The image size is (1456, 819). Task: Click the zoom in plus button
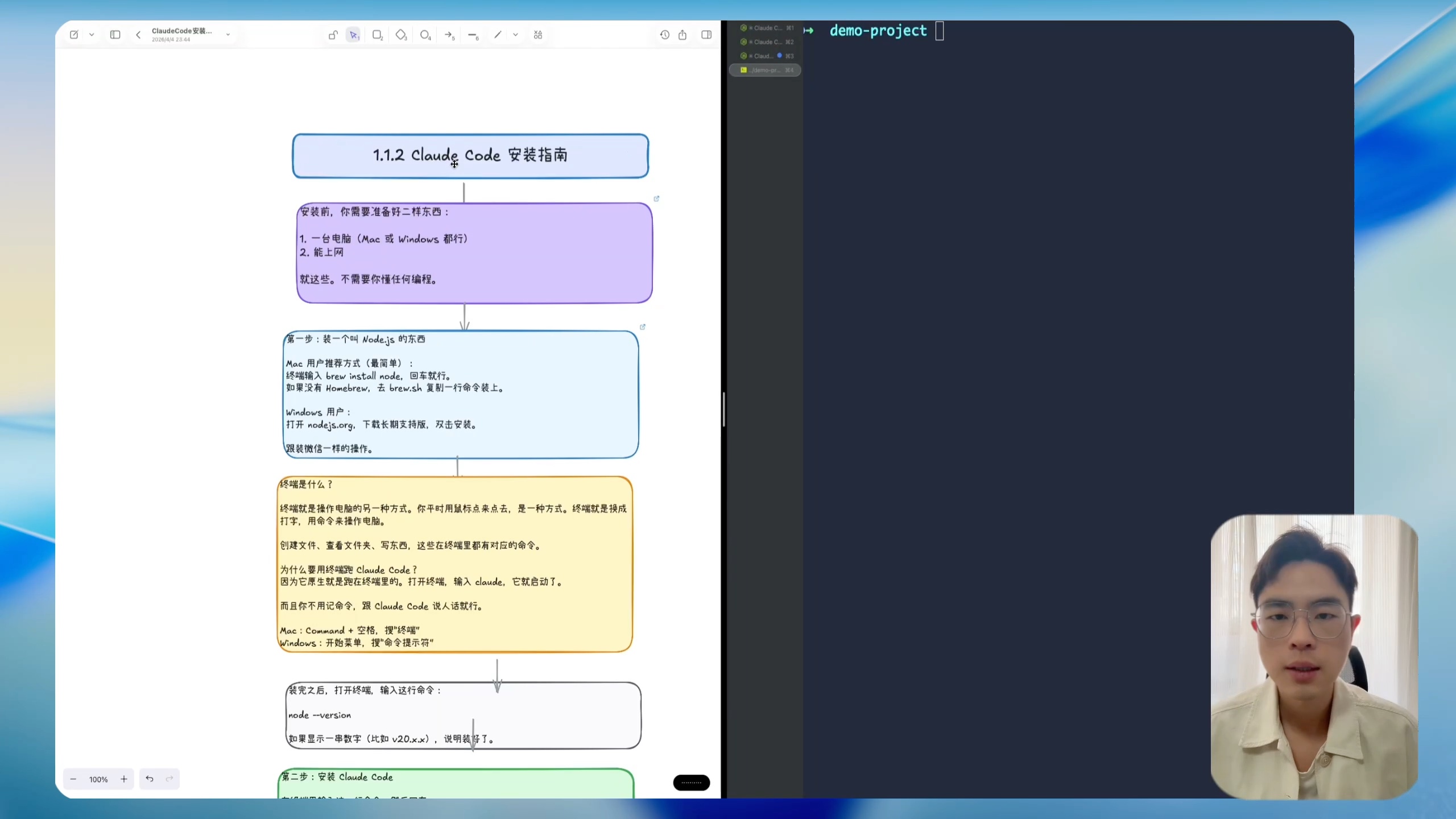point(123,779)
